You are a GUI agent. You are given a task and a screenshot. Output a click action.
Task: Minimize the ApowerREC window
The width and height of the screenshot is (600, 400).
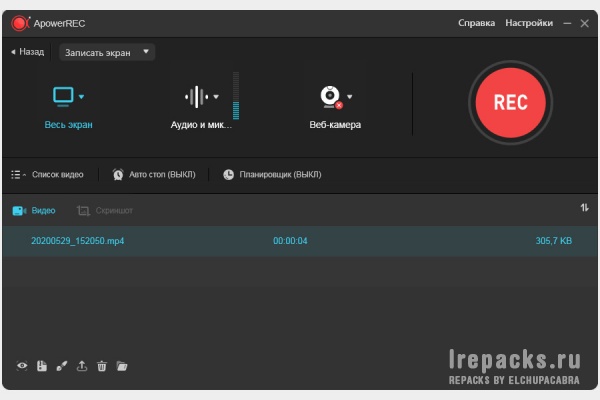coord(567,23)
